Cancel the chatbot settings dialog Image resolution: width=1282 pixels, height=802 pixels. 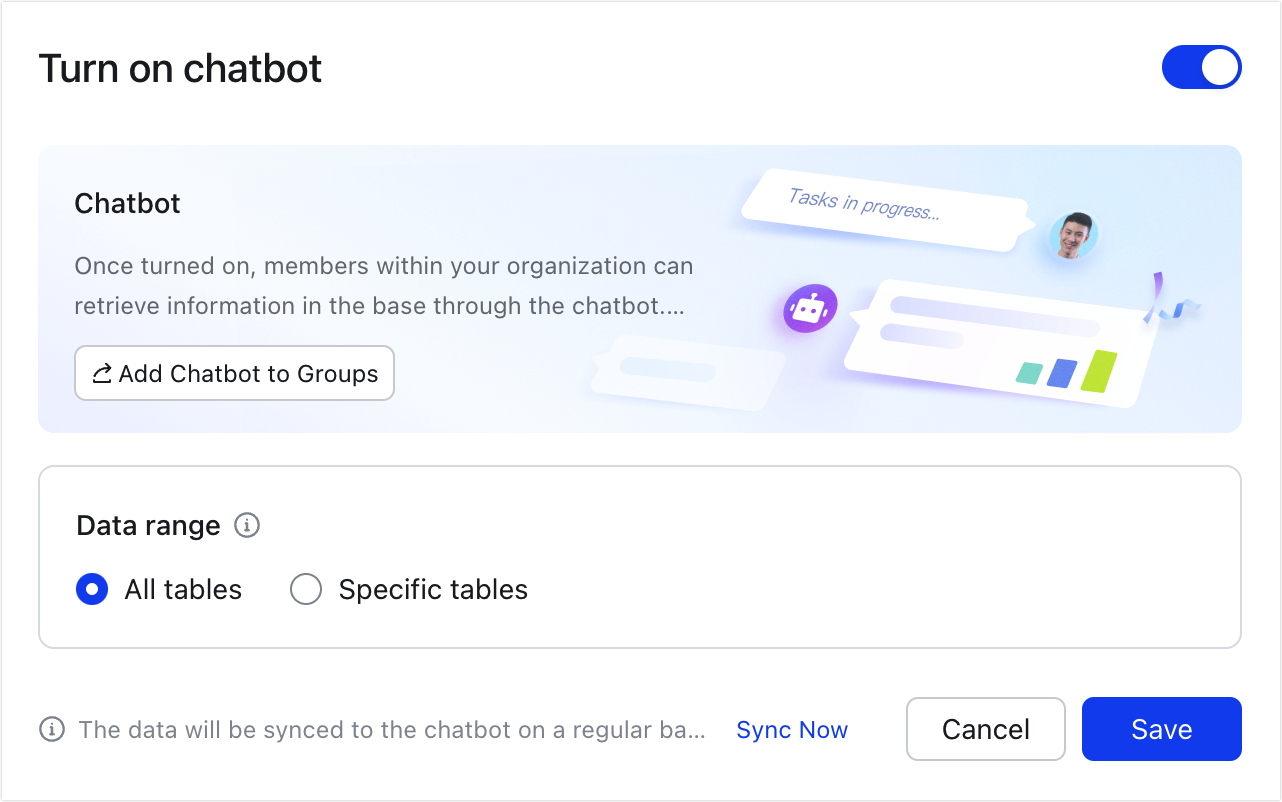pos(986,729)
